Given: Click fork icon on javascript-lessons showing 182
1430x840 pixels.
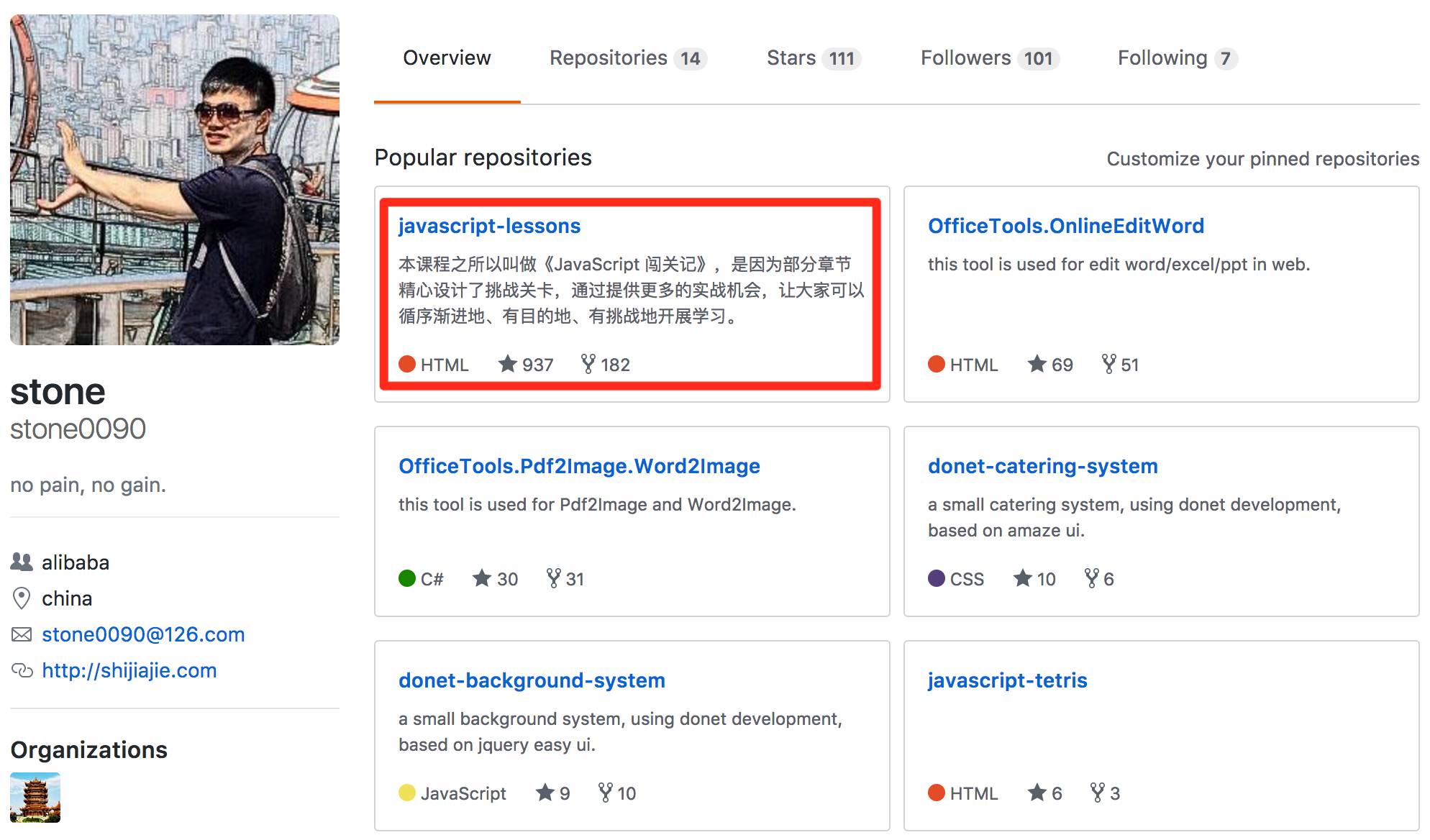Looking at the screenshot, I should click(588, 364).
